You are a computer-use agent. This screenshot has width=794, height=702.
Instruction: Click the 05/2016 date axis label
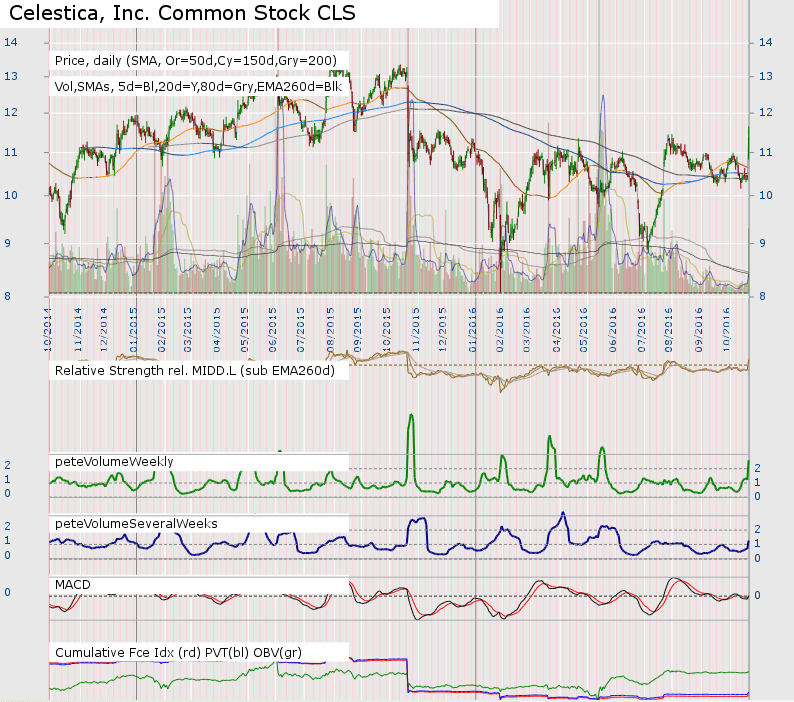[x=583, y=330]
